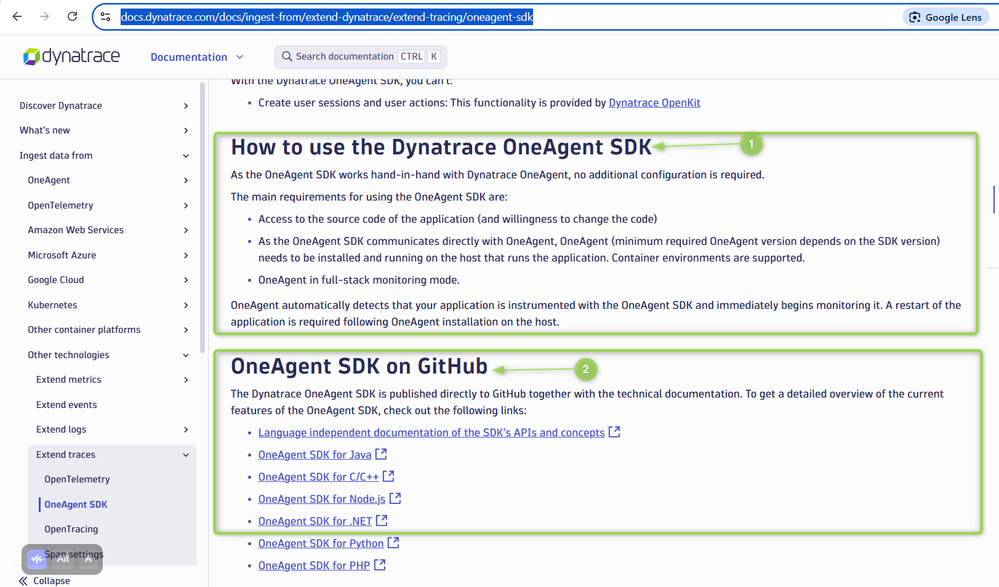This screenshot has width=999, height=587.
Task: Open OneAgent SDK for Java link
Action: tap(315, 455)
